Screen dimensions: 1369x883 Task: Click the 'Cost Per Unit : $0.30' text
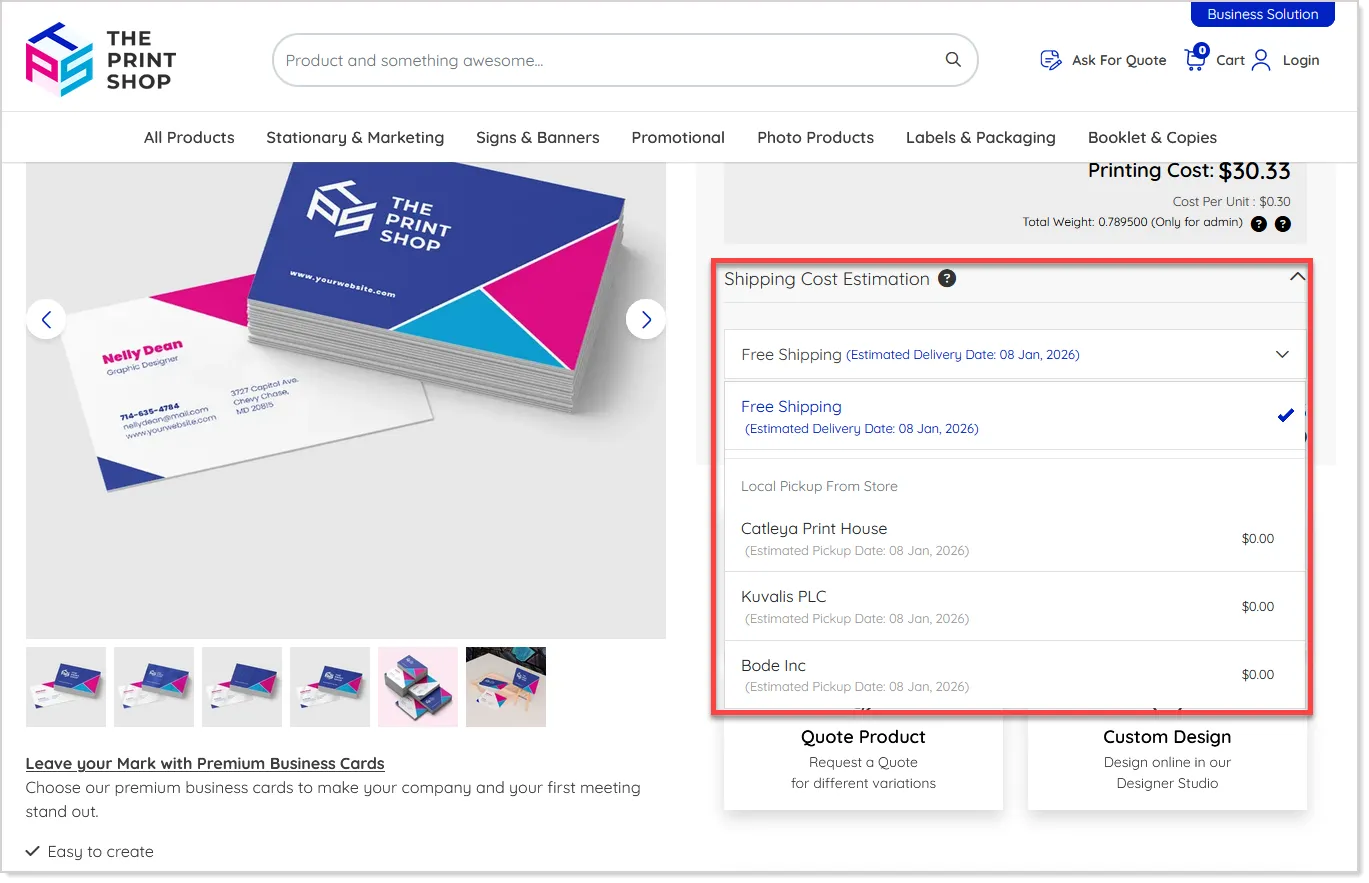(1232, 201)
